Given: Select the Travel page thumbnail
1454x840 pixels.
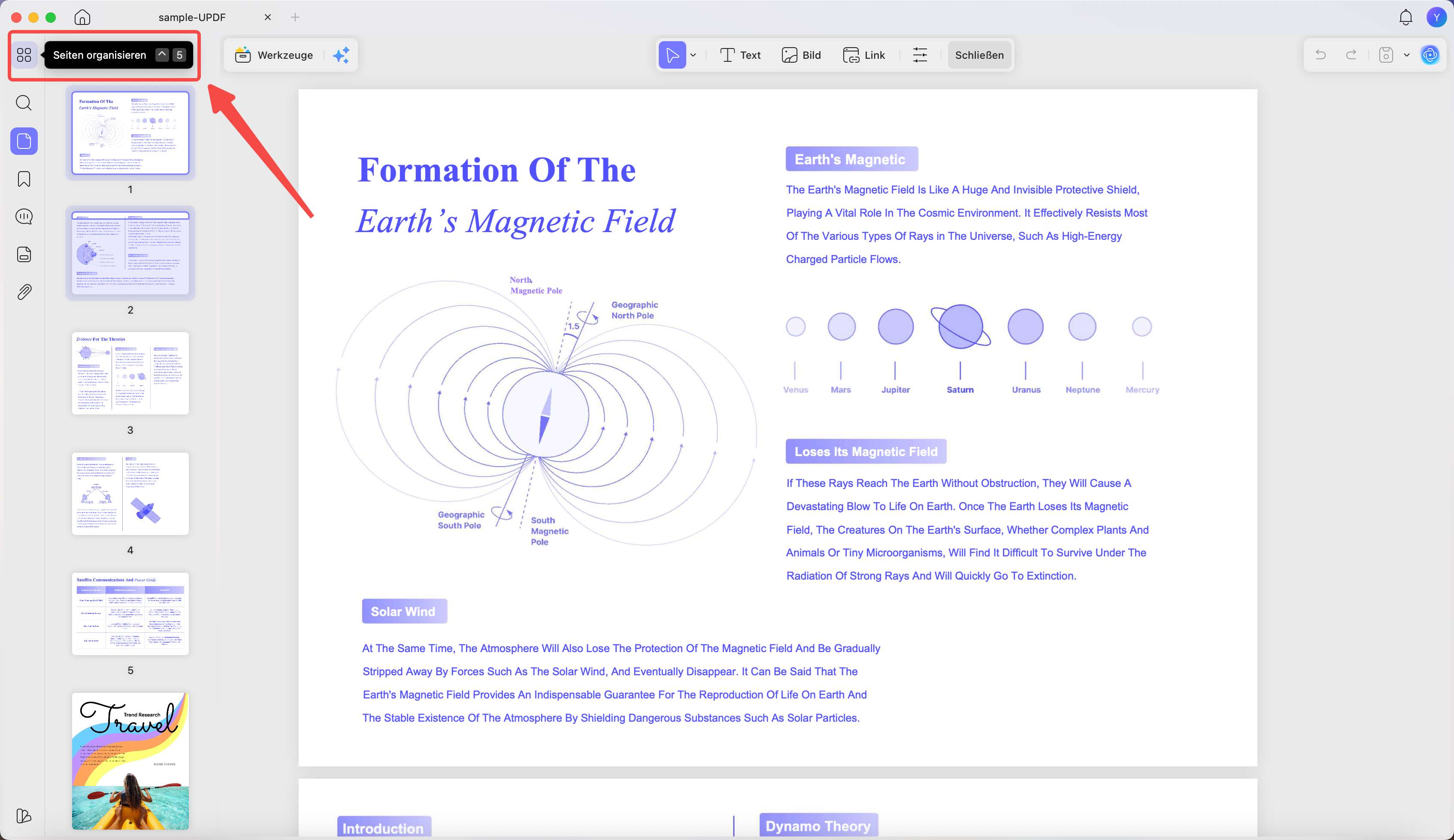Looking at the screenshot, I should tap(130, 761).
